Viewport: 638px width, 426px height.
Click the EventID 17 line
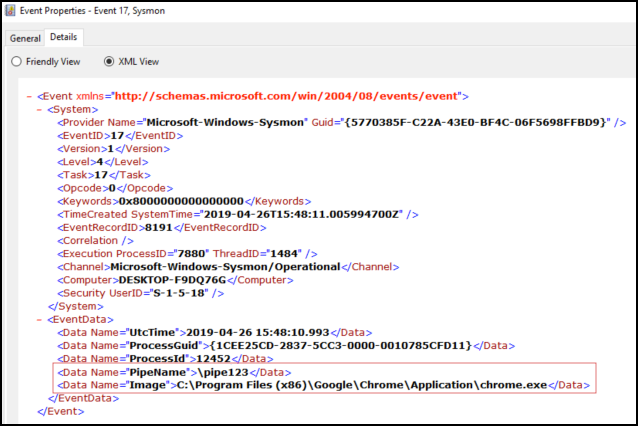(x=120, y=135)
